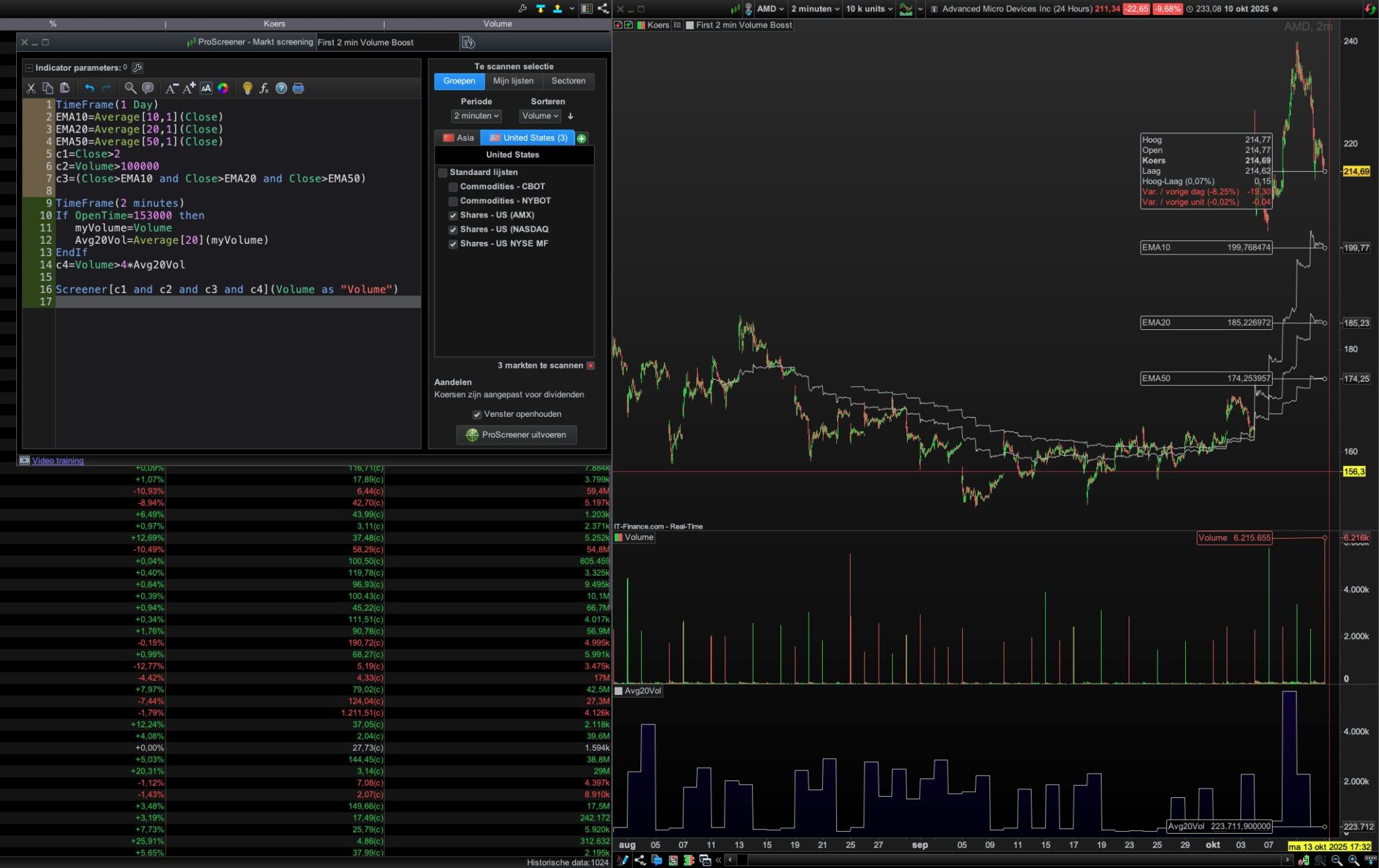Viewport: 1379px width, 868px height.
Task: Click the screener name field First 2 min Volume Boost
Action: [x=386, y=42]
